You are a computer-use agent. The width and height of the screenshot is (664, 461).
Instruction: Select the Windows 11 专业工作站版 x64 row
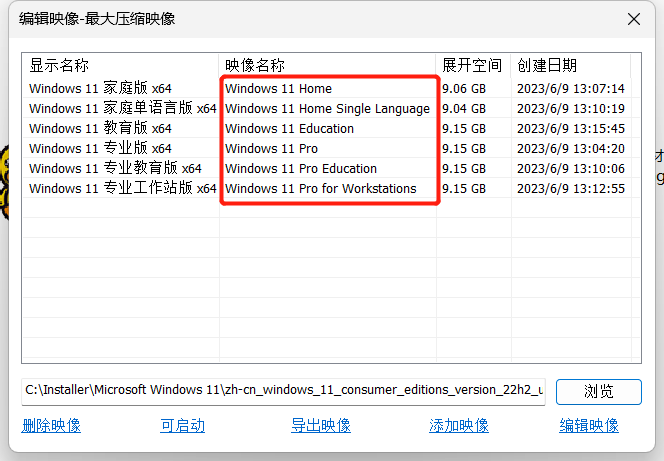point(122,188)
